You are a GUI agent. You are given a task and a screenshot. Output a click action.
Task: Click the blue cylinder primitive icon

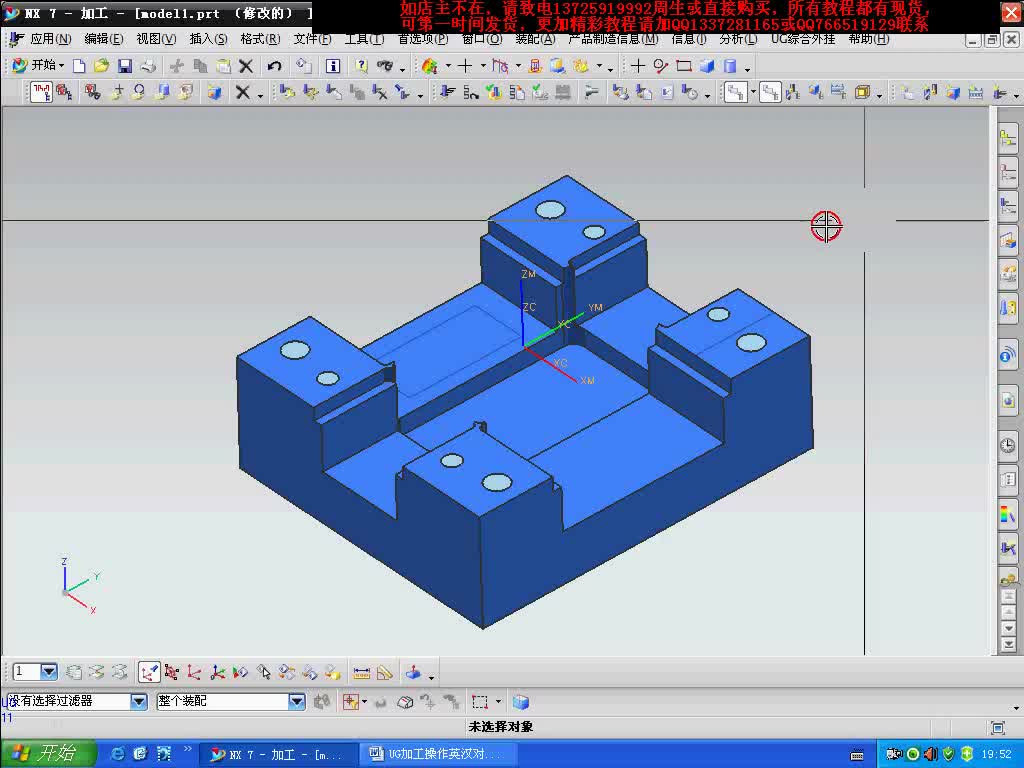tap(730, 66)
